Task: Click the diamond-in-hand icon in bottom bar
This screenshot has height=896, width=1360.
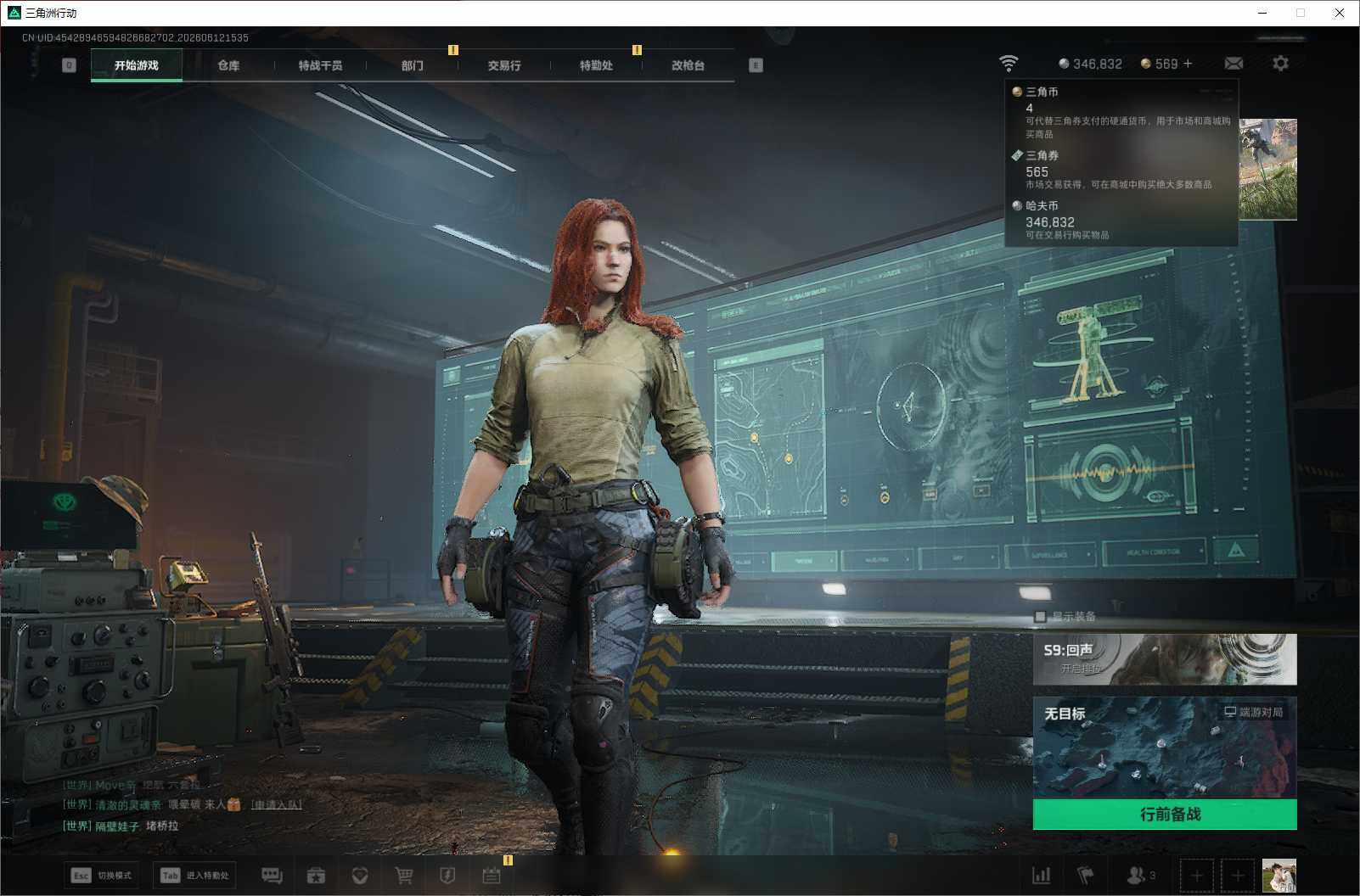Action: (360, 876)
